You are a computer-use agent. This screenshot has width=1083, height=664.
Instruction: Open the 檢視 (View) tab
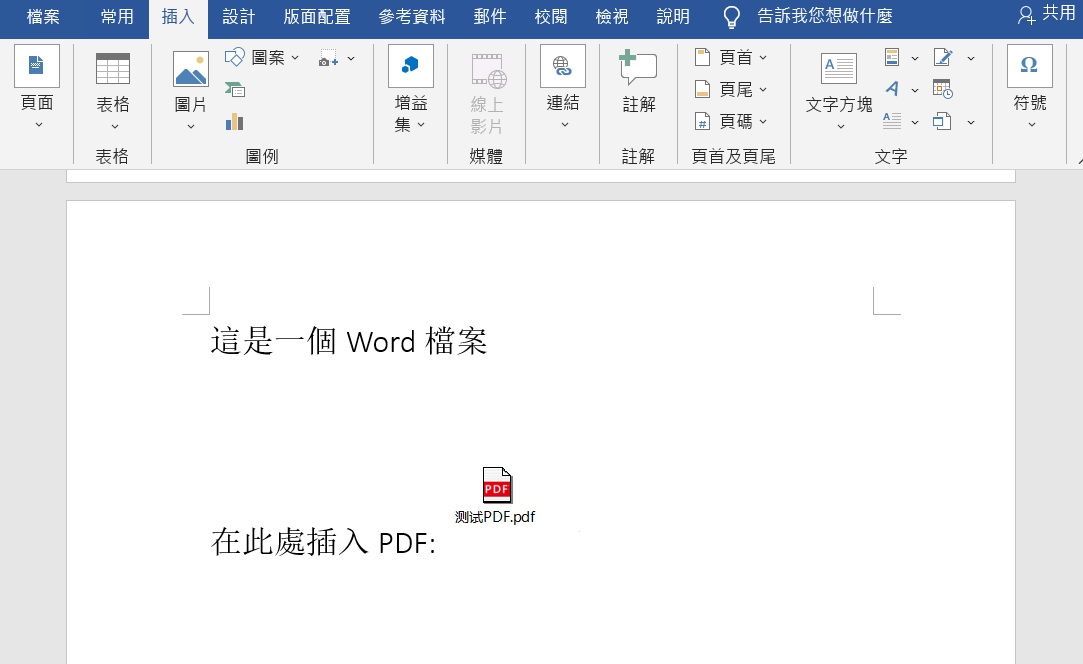(x=612, y=17)
